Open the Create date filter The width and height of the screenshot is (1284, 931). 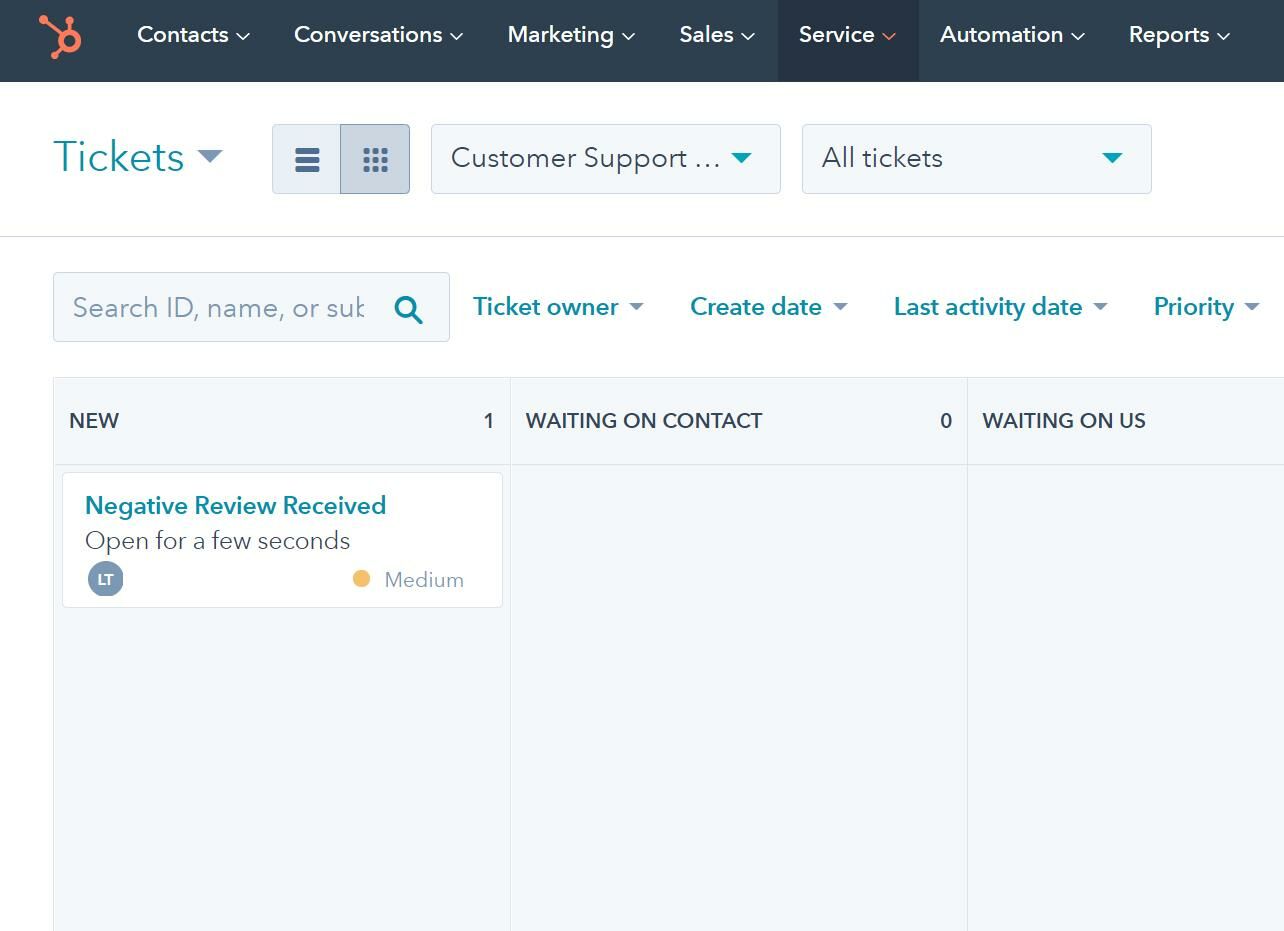click(x=768, y=307)
